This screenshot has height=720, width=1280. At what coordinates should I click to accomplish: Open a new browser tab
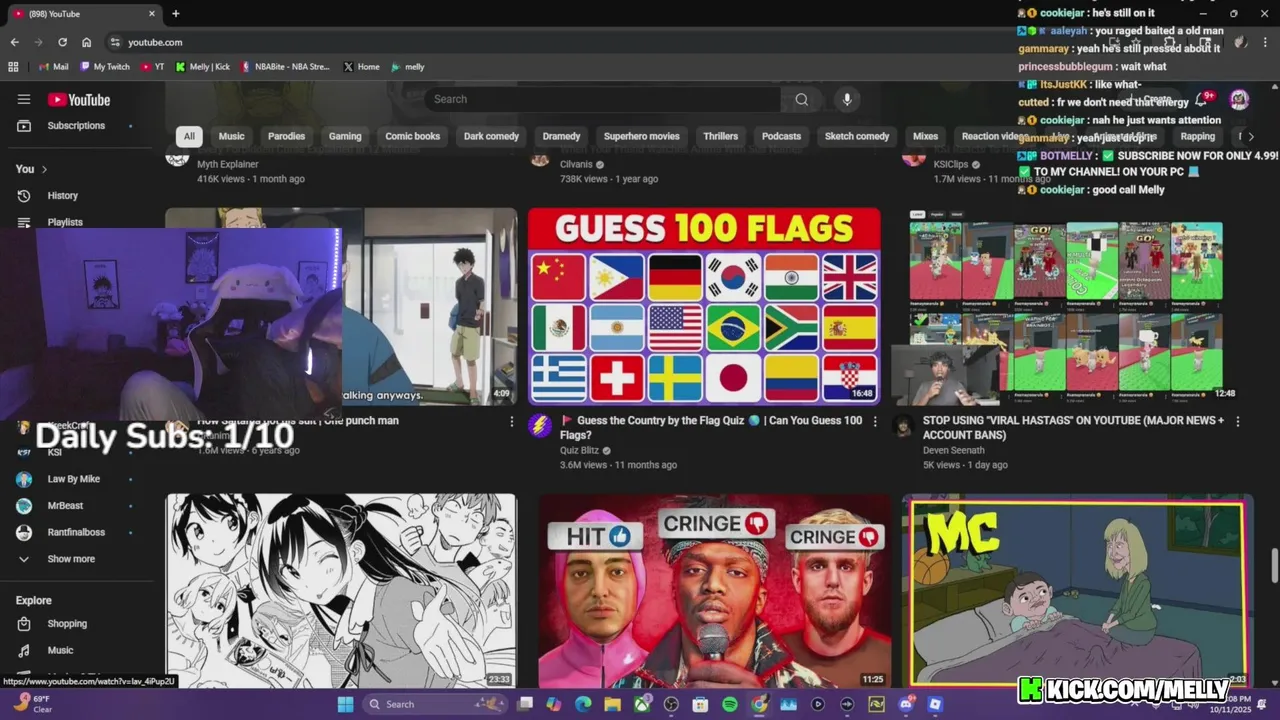click(x=175, y=13)
